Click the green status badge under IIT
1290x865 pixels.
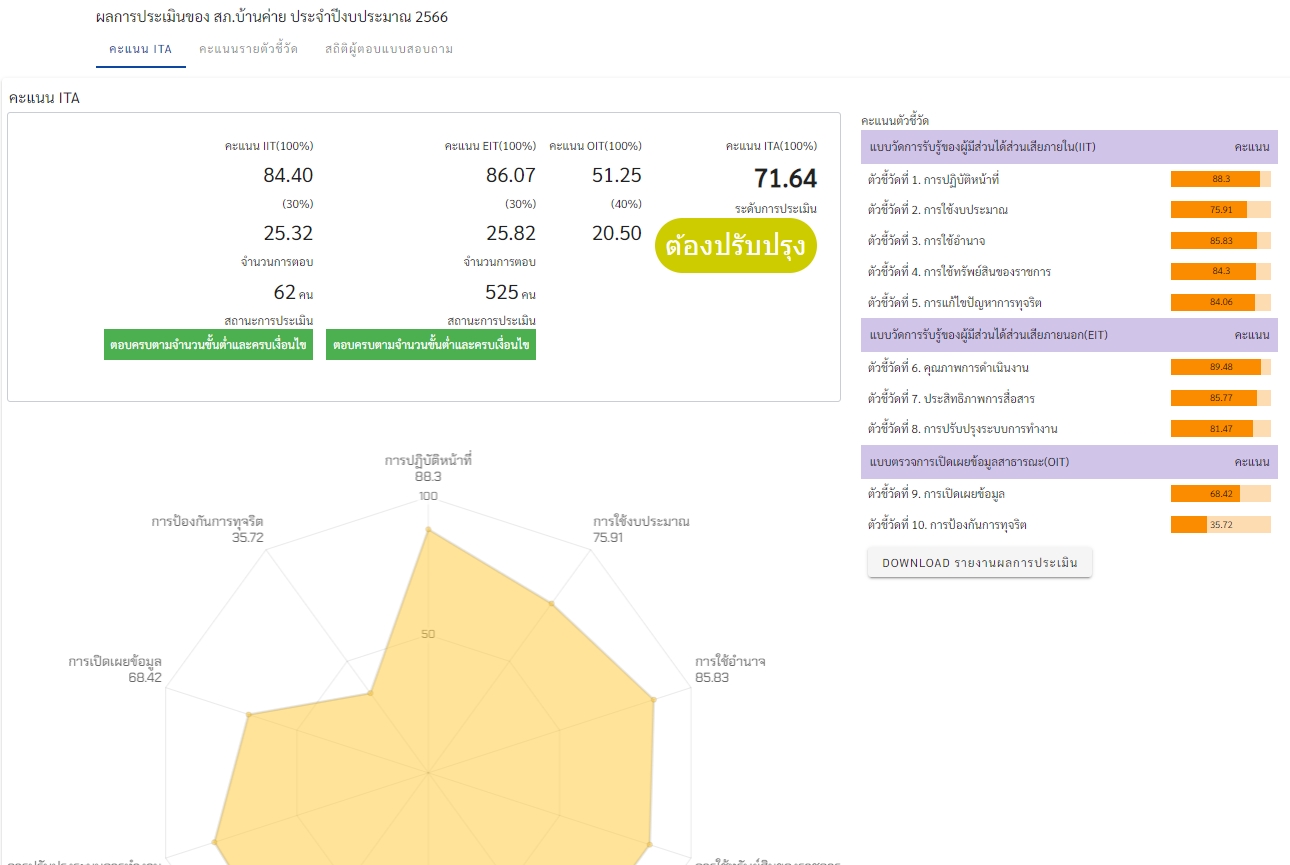tap(208, 345)
